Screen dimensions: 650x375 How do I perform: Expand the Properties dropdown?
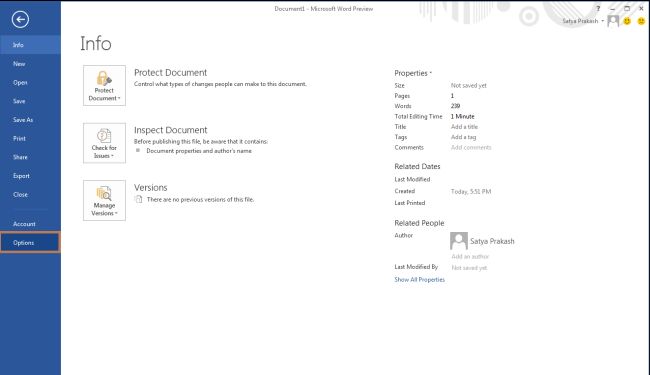(413, 73)
